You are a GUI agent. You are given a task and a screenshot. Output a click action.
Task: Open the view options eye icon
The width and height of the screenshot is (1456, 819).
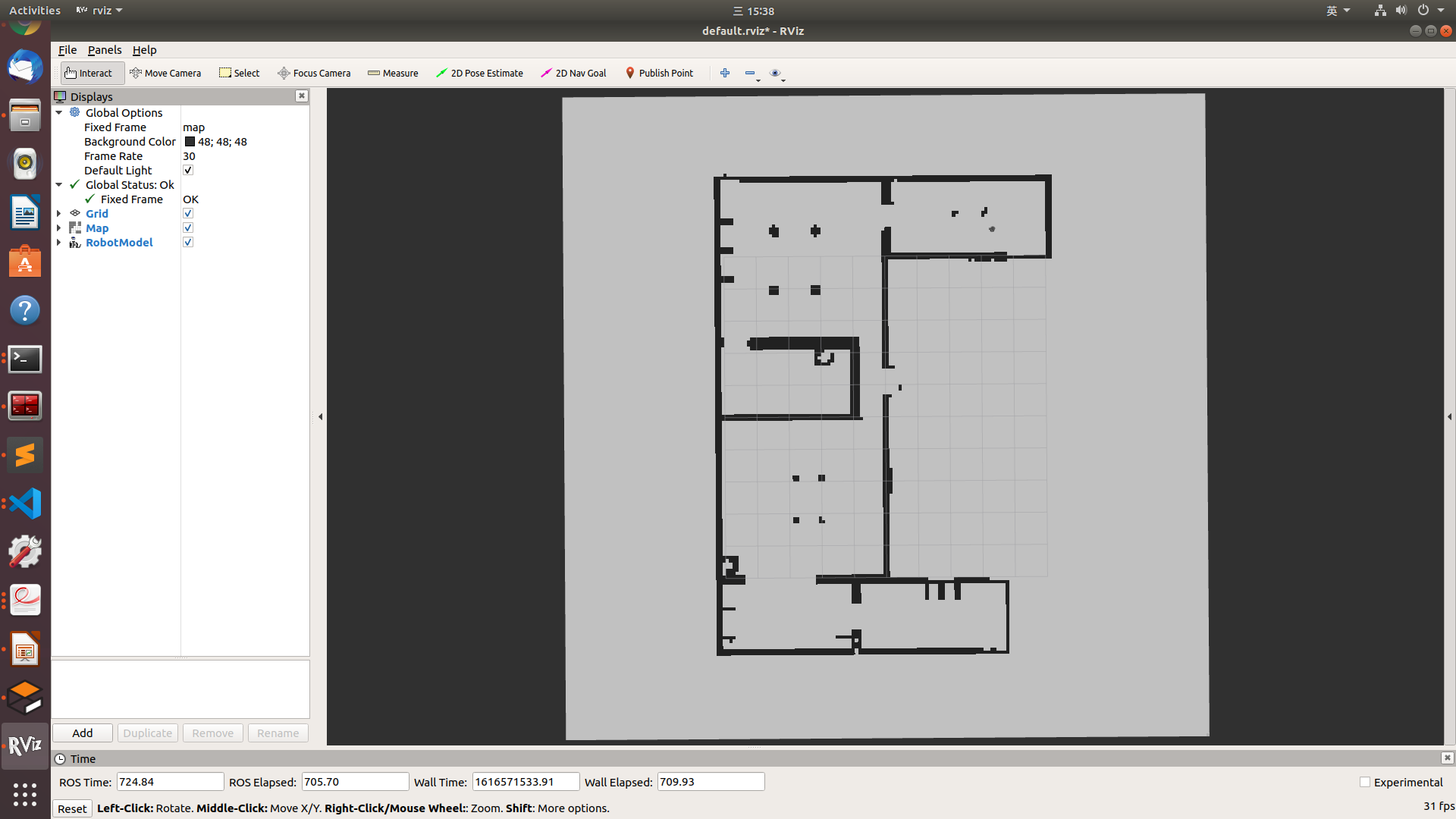click(775, 73)
